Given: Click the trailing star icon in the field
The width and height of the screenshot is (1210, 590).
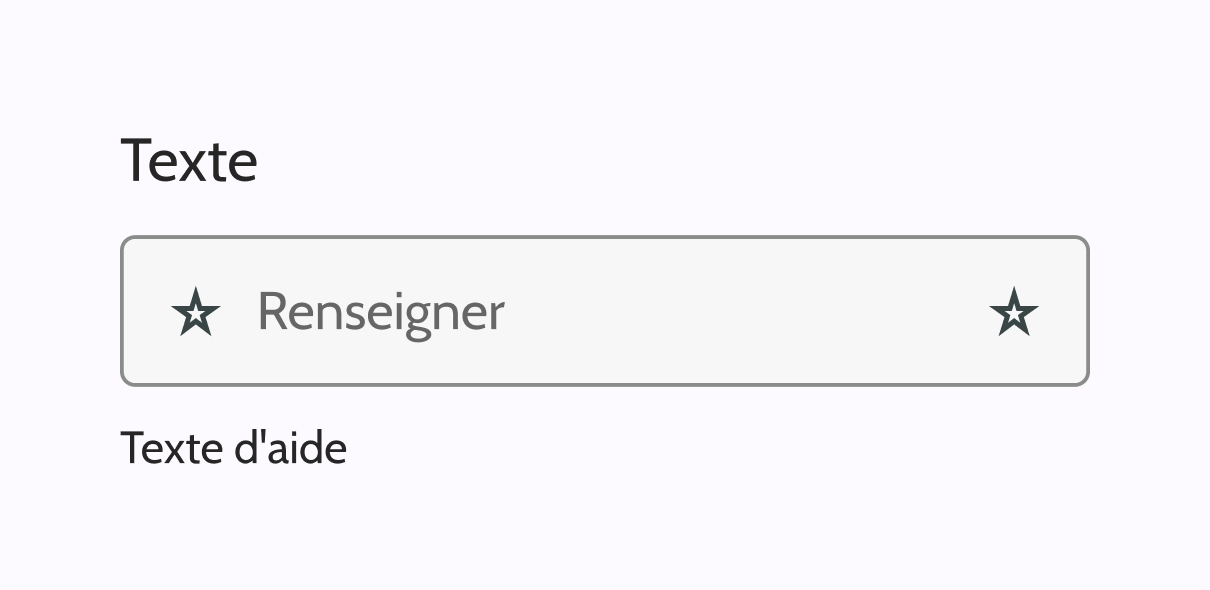Looking at the screenshot, I should tap(1013, 312).
